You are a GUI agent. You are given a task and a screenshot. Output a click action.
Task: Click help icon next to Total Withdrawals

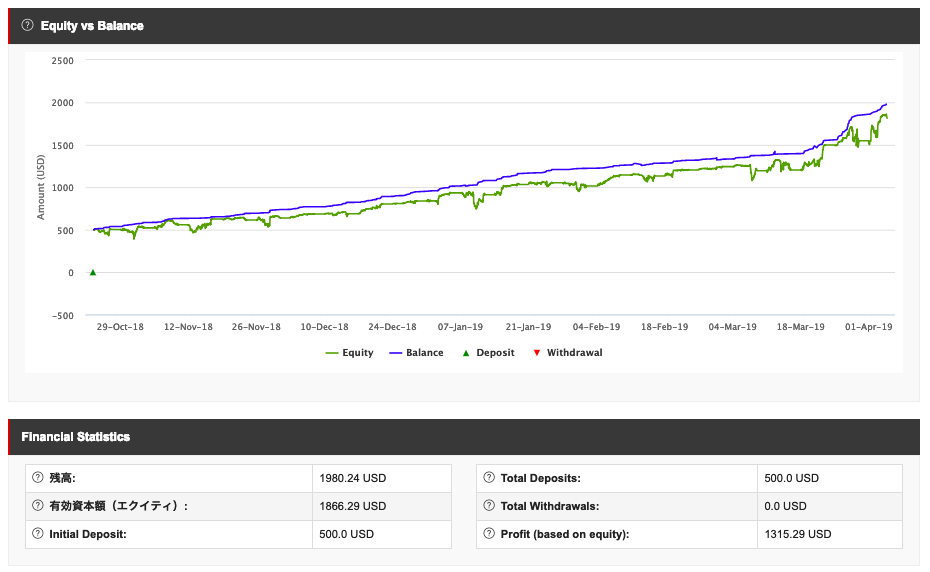pos(489,506)
